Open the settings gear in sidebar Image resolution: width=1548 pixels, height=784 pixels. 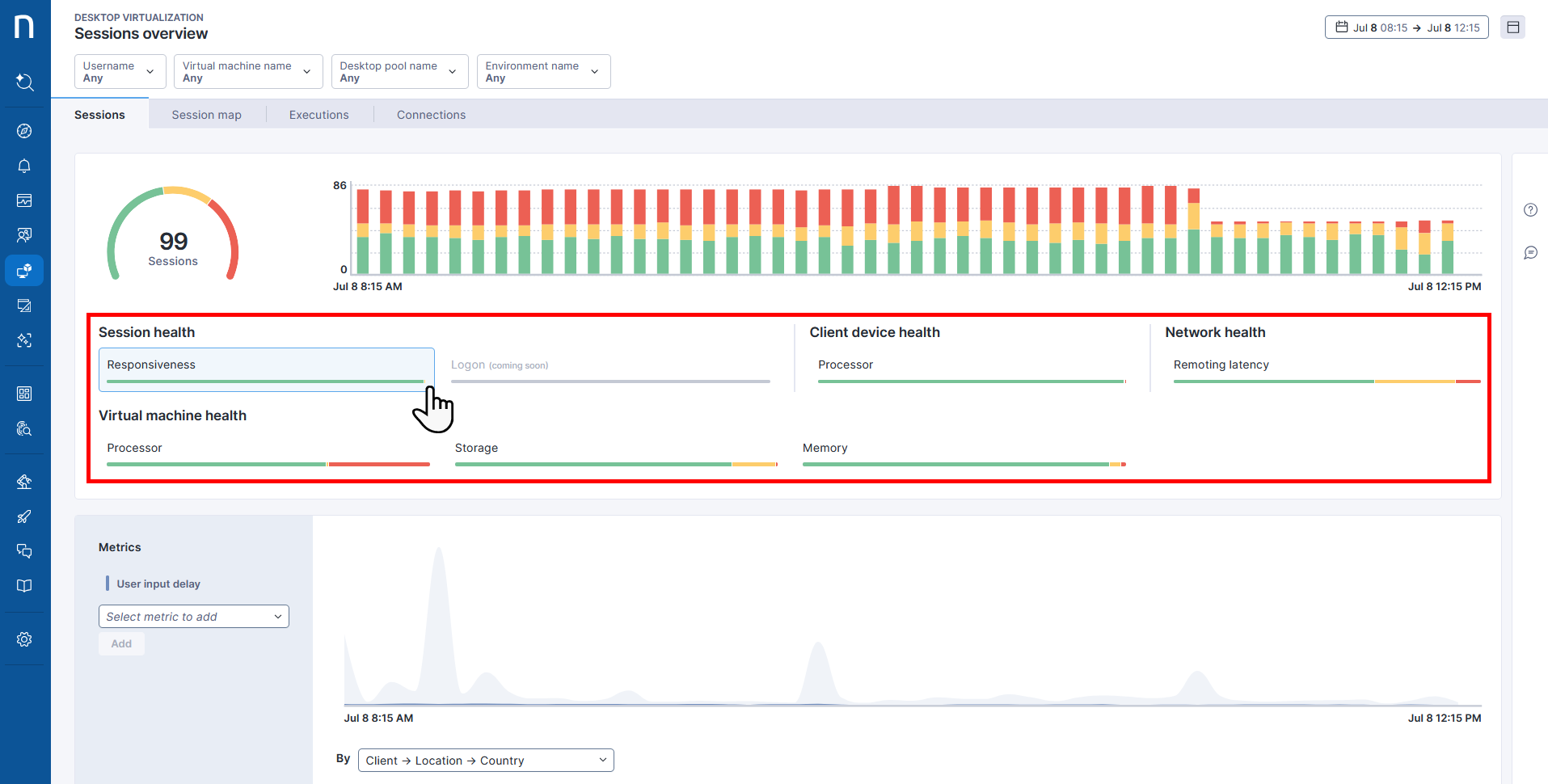[24, 639]
